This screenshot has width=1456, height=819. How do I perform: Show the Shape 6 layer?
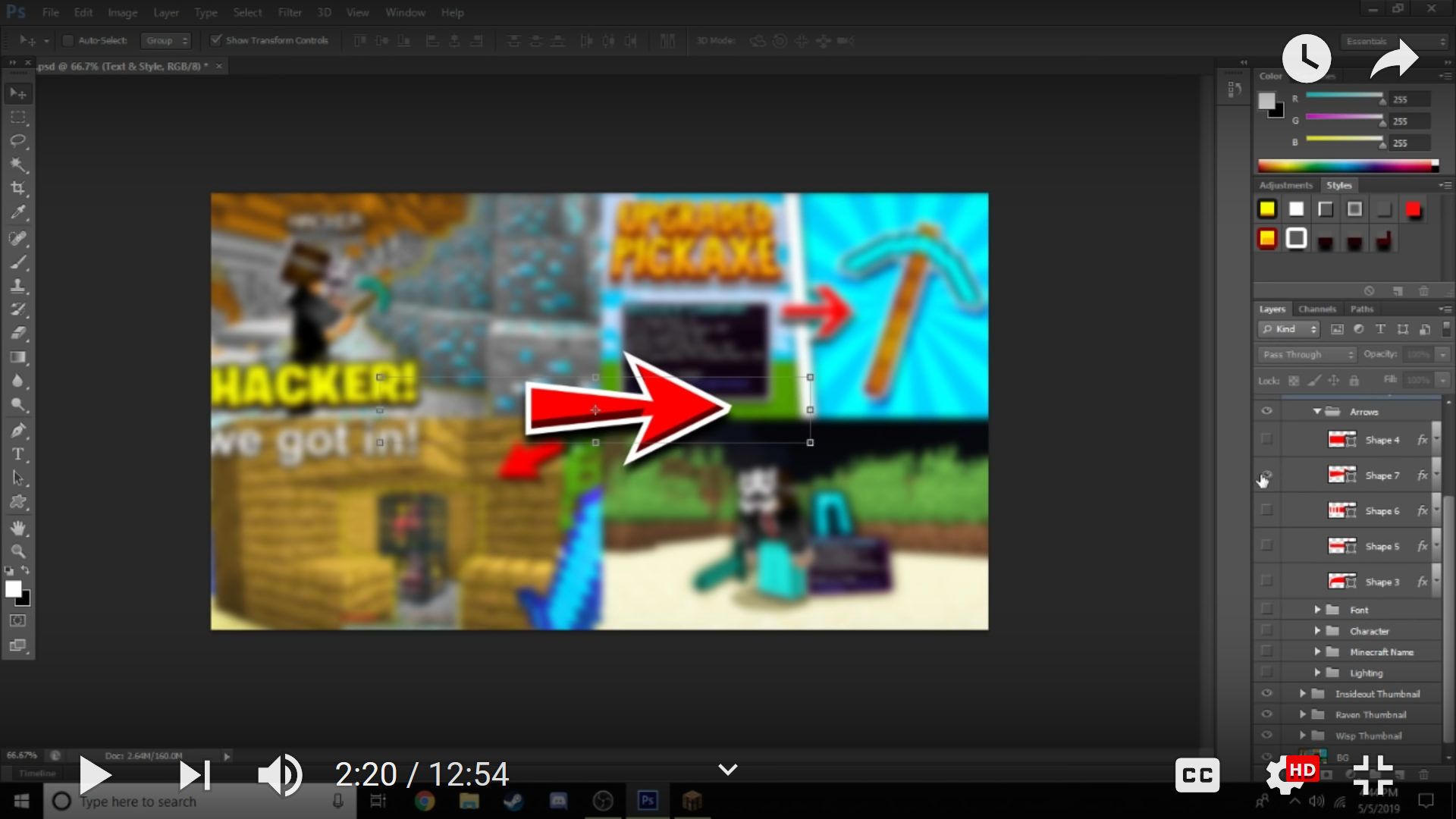pyautogui.click(x=1266, y=510)
